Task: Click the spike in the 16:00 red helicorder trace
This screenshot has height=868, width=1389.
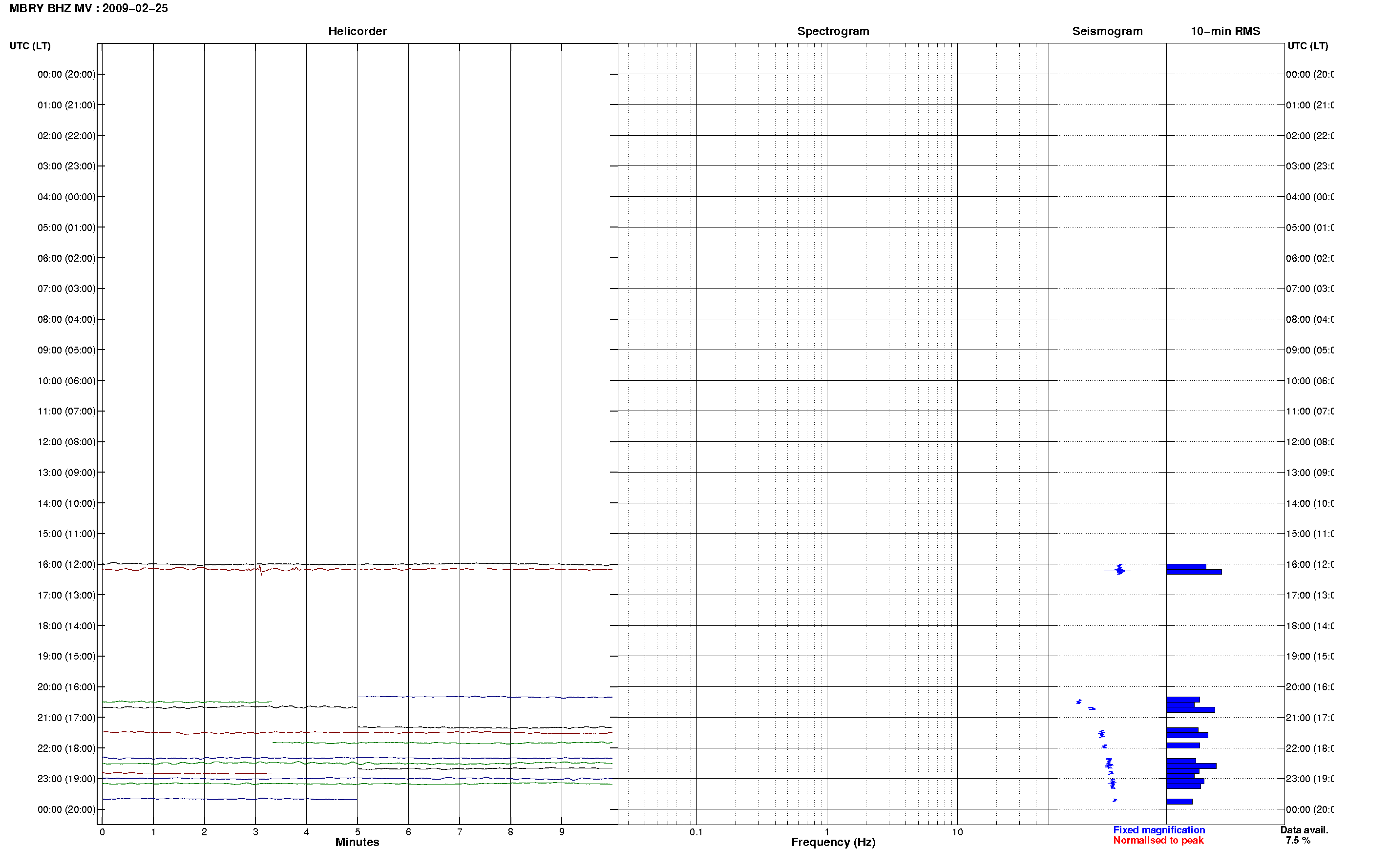Action: tap(261, 570)
